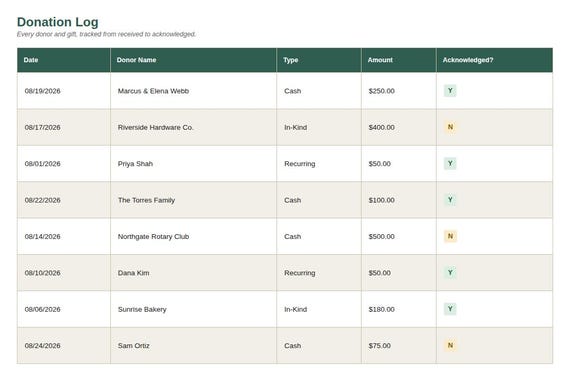The image size is (570, 385).
Task: Click the N badge for Northgate Rotary Club
Action: 450,236
